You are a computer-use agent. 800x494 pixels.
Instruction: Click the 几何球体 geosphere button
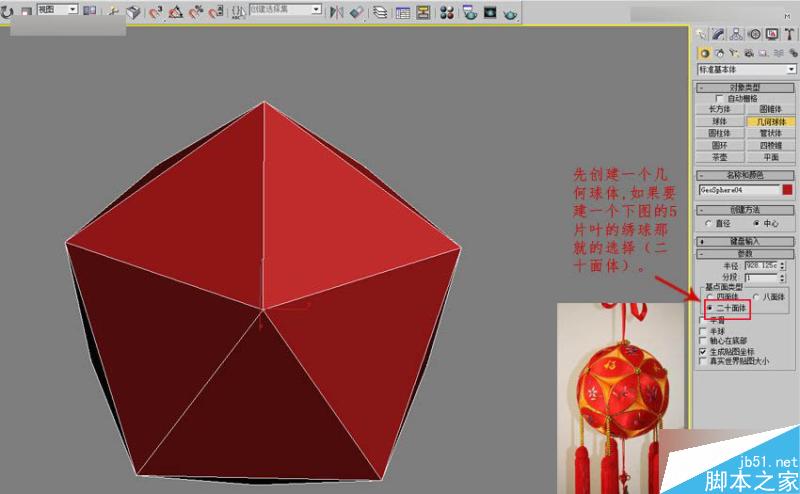point(770,121)
